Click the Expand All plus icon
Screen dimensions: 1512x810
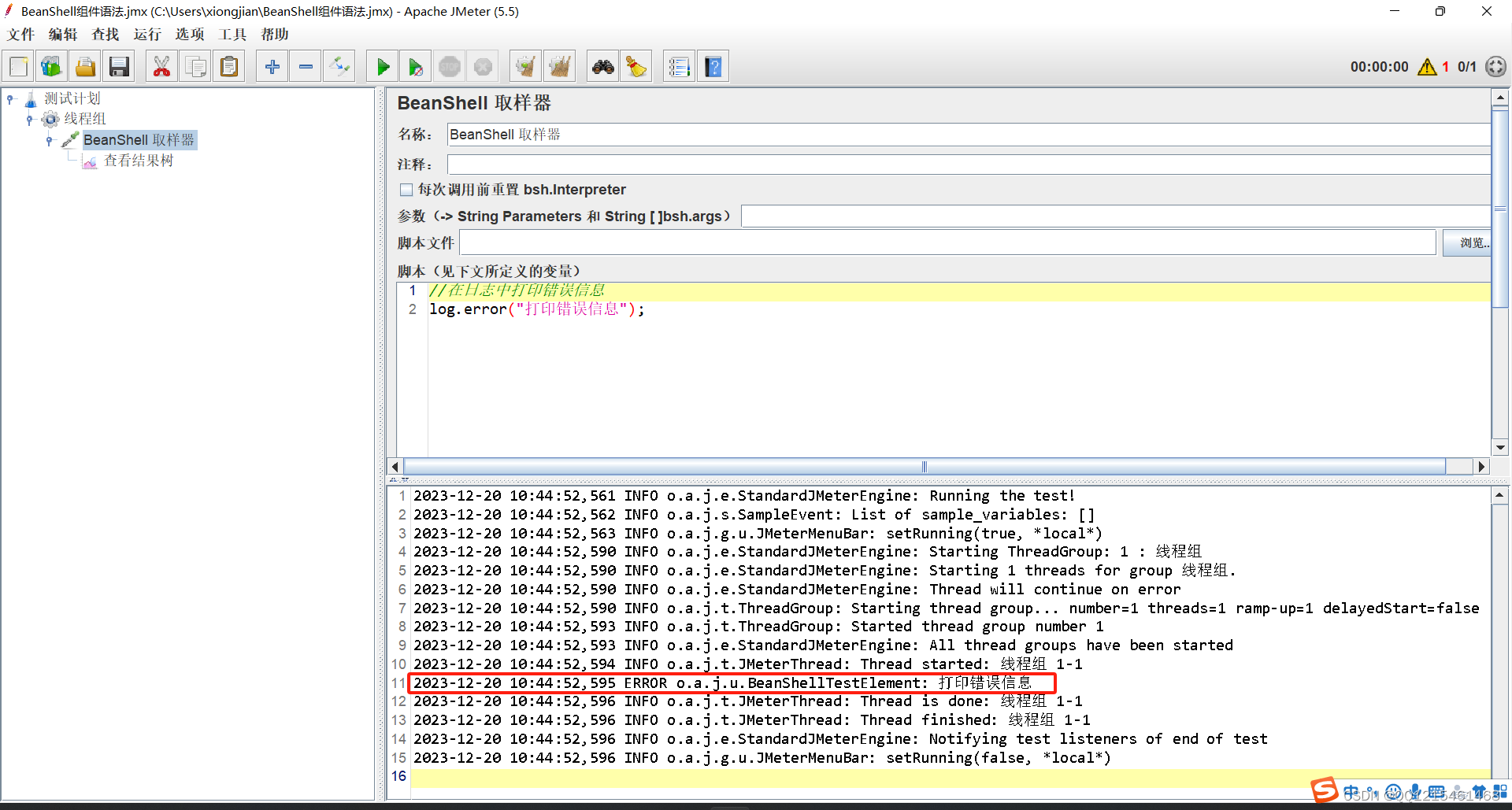click(272, 67)
